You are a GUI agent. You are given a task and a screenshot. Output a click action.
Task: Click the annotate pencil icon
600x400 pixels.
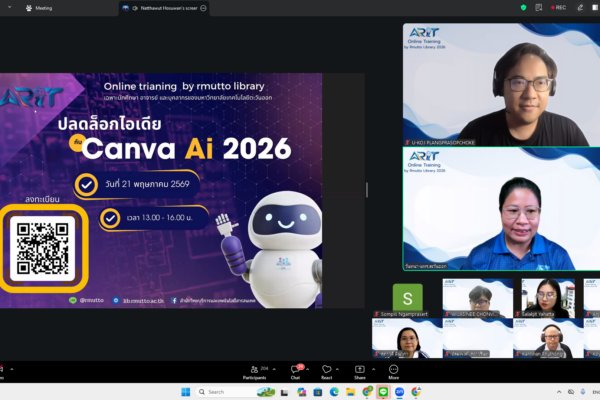(580, 8)
